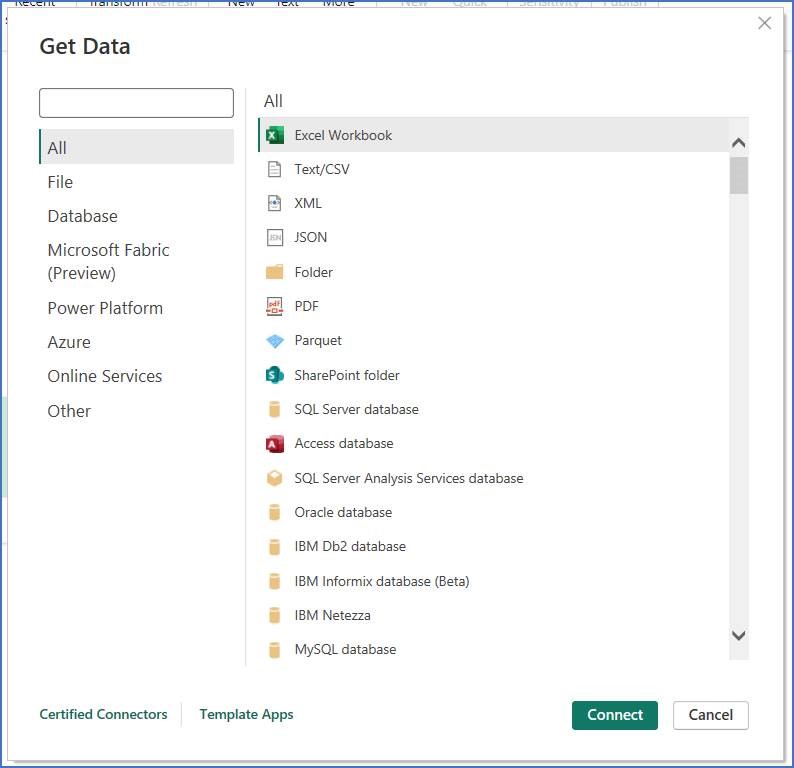
Task: Show Microsoft Fabric (Preview) connectors
Action: (x=108, y=262)
